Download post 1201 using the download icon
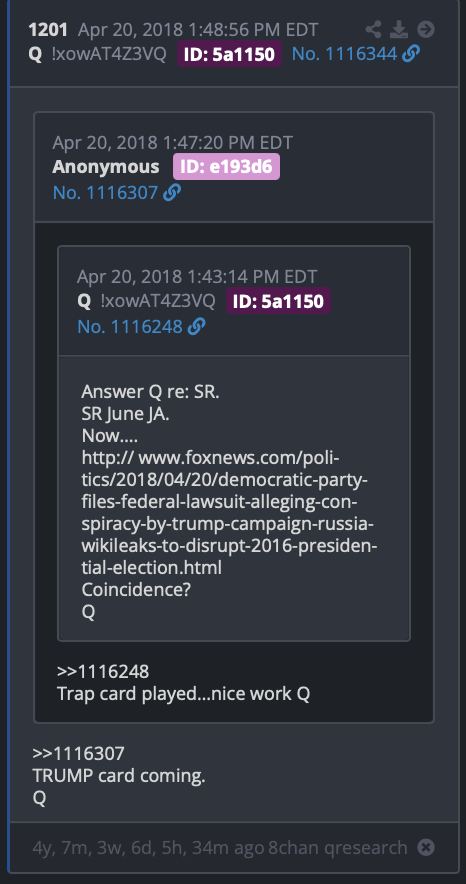 399,29
